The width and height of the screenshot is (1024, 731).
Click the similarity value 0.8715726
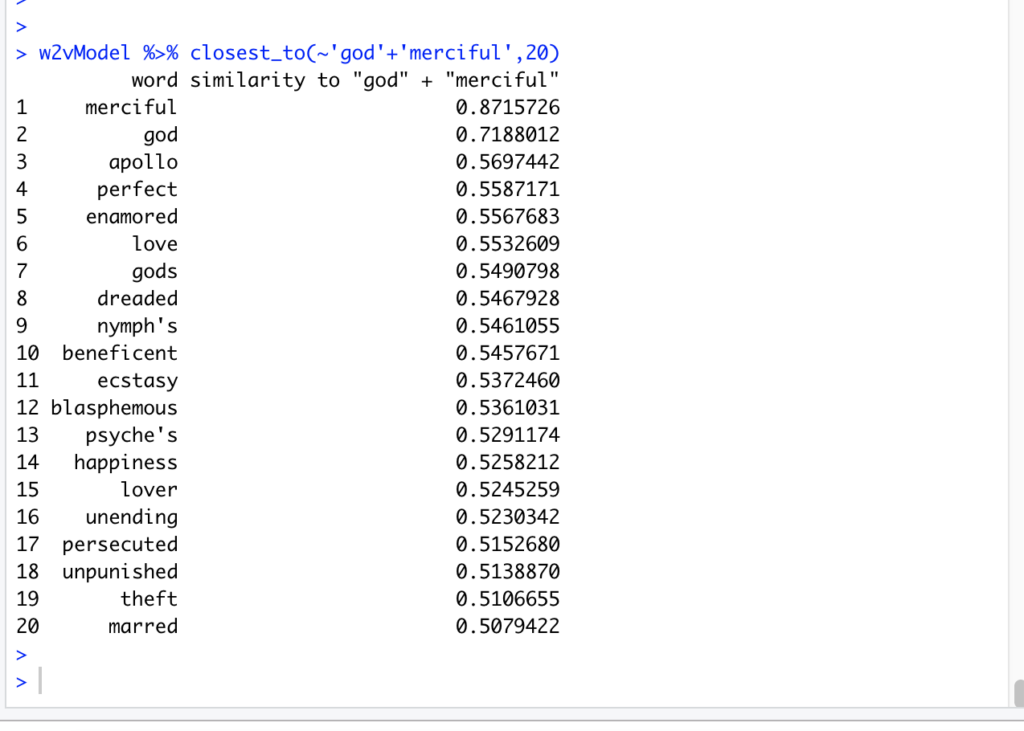click(507, 107)
